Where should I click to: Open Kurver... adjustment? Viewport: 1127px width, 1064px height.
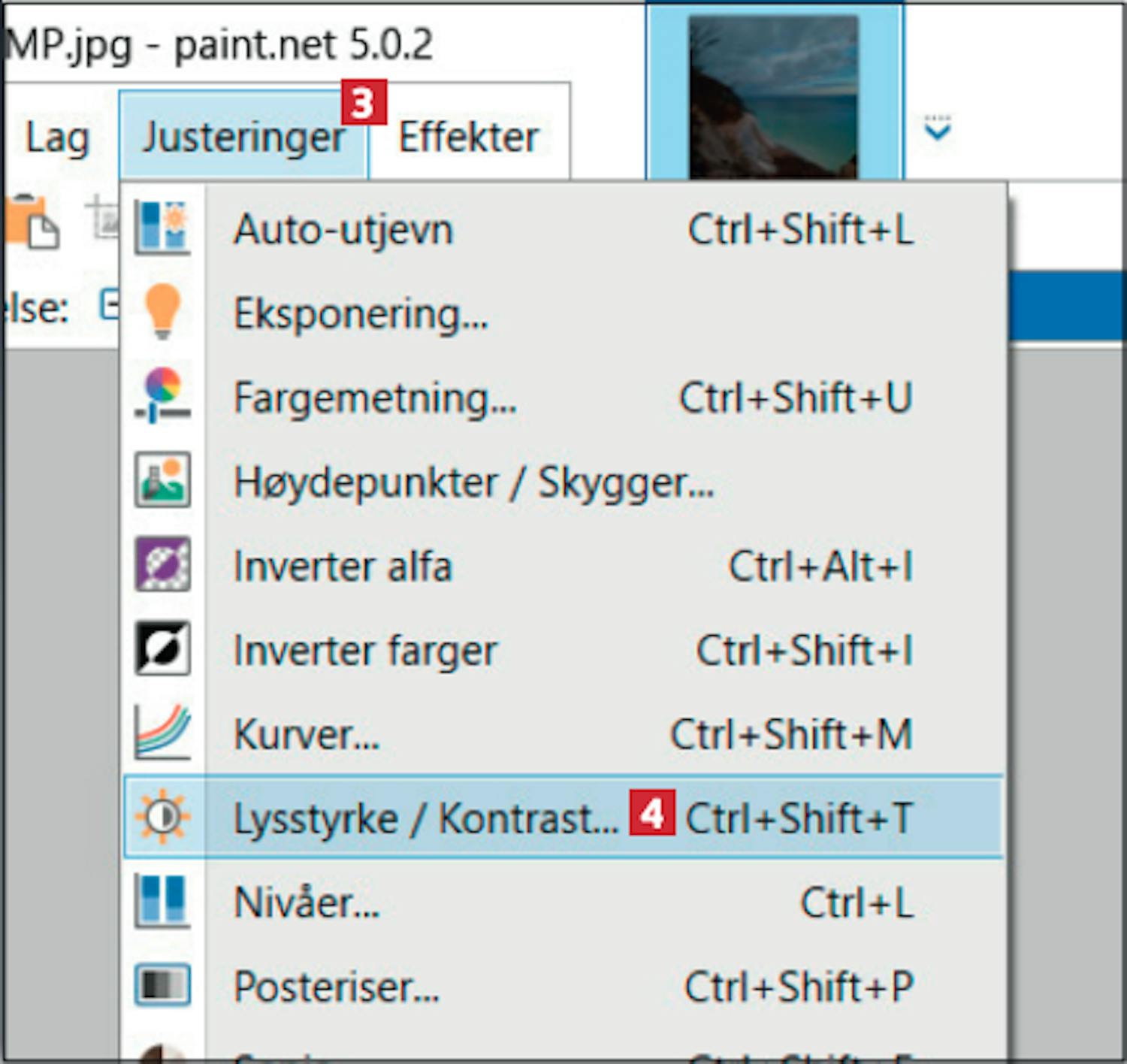(x=563, y=733)
